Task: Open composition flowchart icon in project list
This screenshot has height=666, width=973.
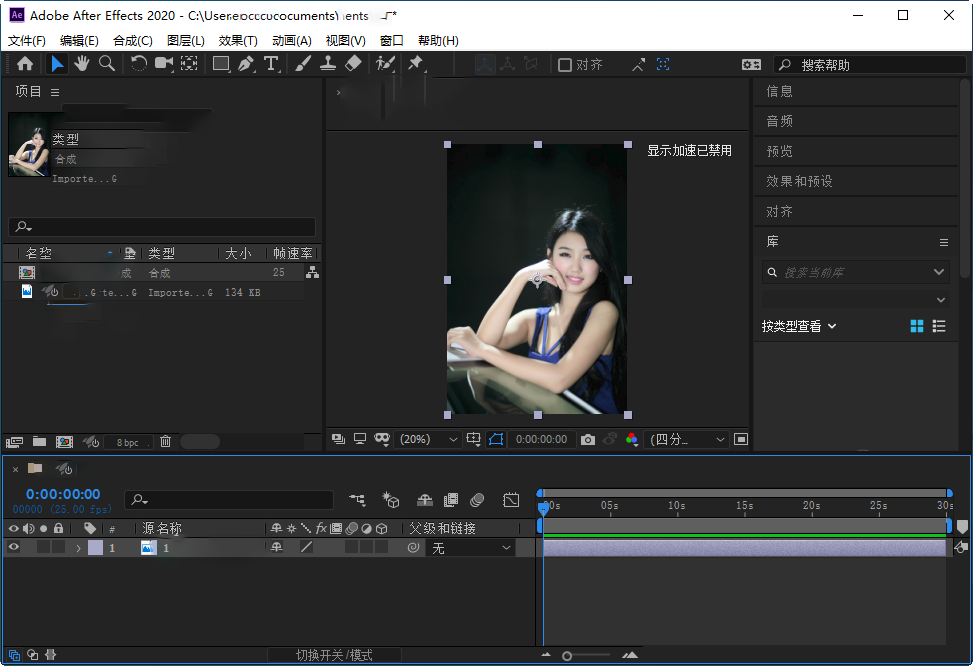Action: pos(312,272)
